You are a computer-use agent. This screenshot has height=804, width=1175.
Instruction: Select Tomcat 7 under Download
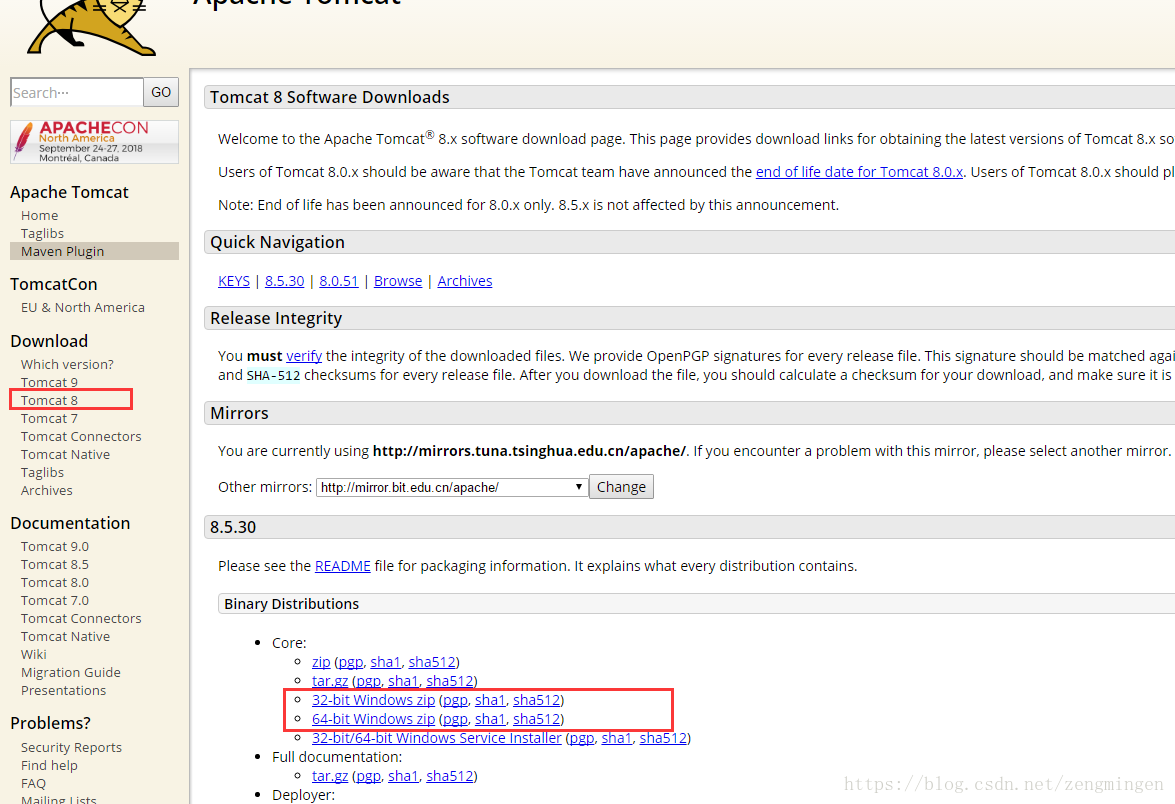(49, 419)
